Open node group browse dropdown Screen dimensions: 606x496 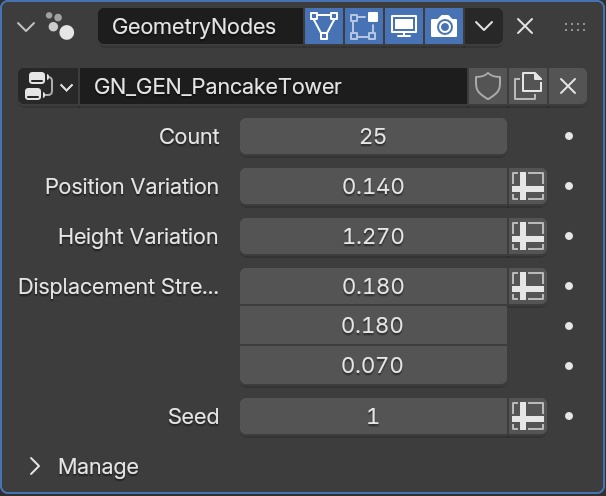(x=47, y=87)
